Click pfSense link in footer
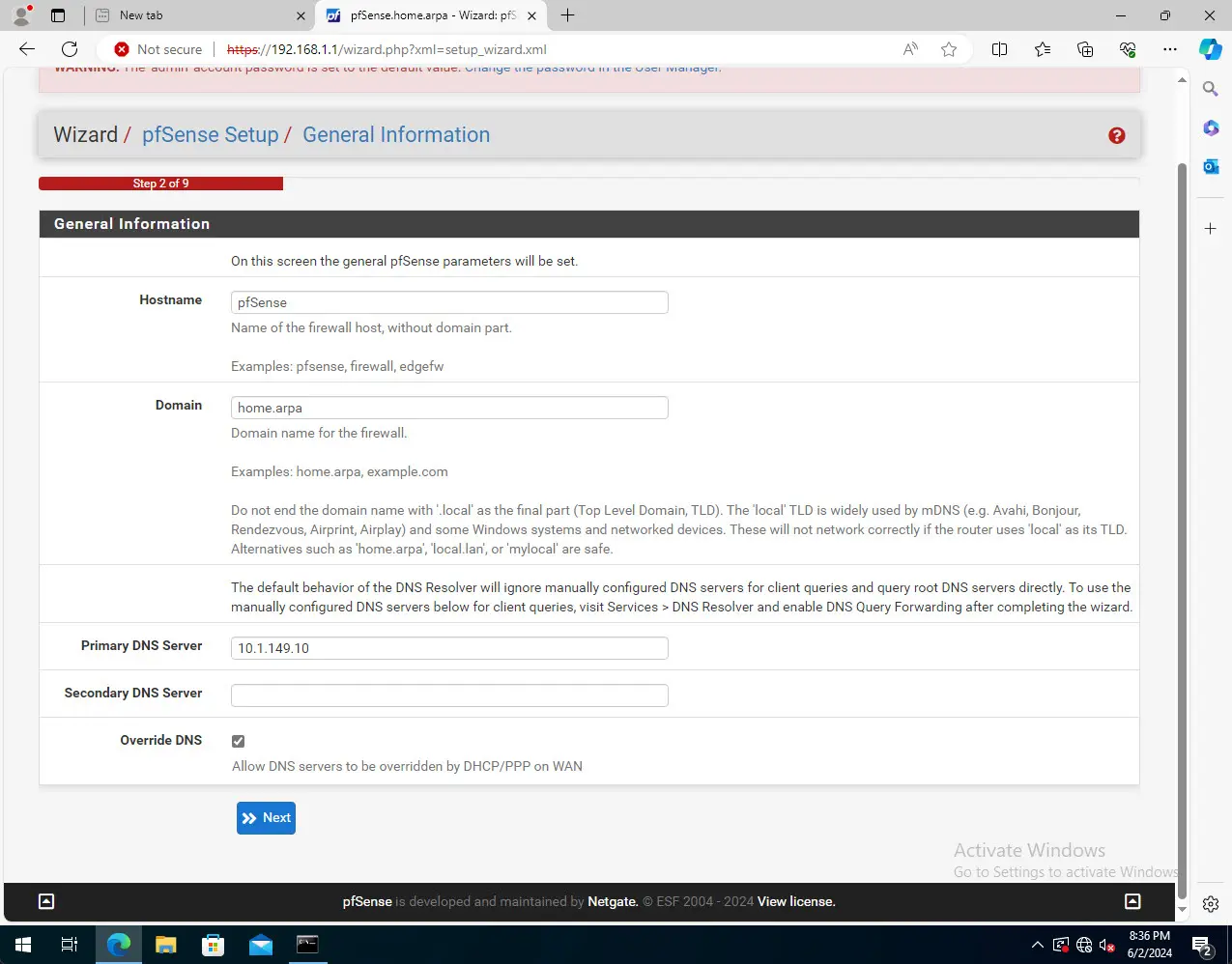This screenshot has height=964, width=1232. 367,901
